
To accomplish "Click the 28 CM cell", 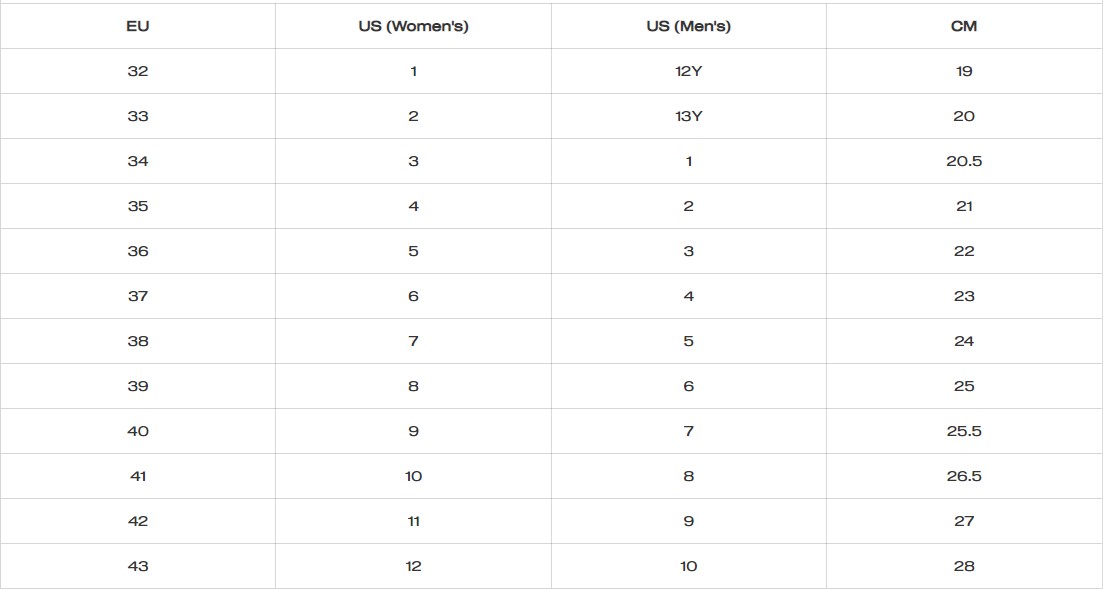I will coord(964,566).
